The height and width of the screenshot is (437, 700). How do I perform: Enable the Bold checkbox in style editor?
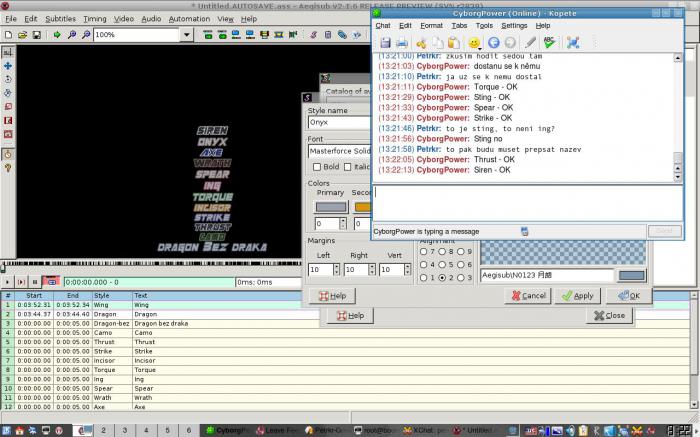click(x=317, y=167)
